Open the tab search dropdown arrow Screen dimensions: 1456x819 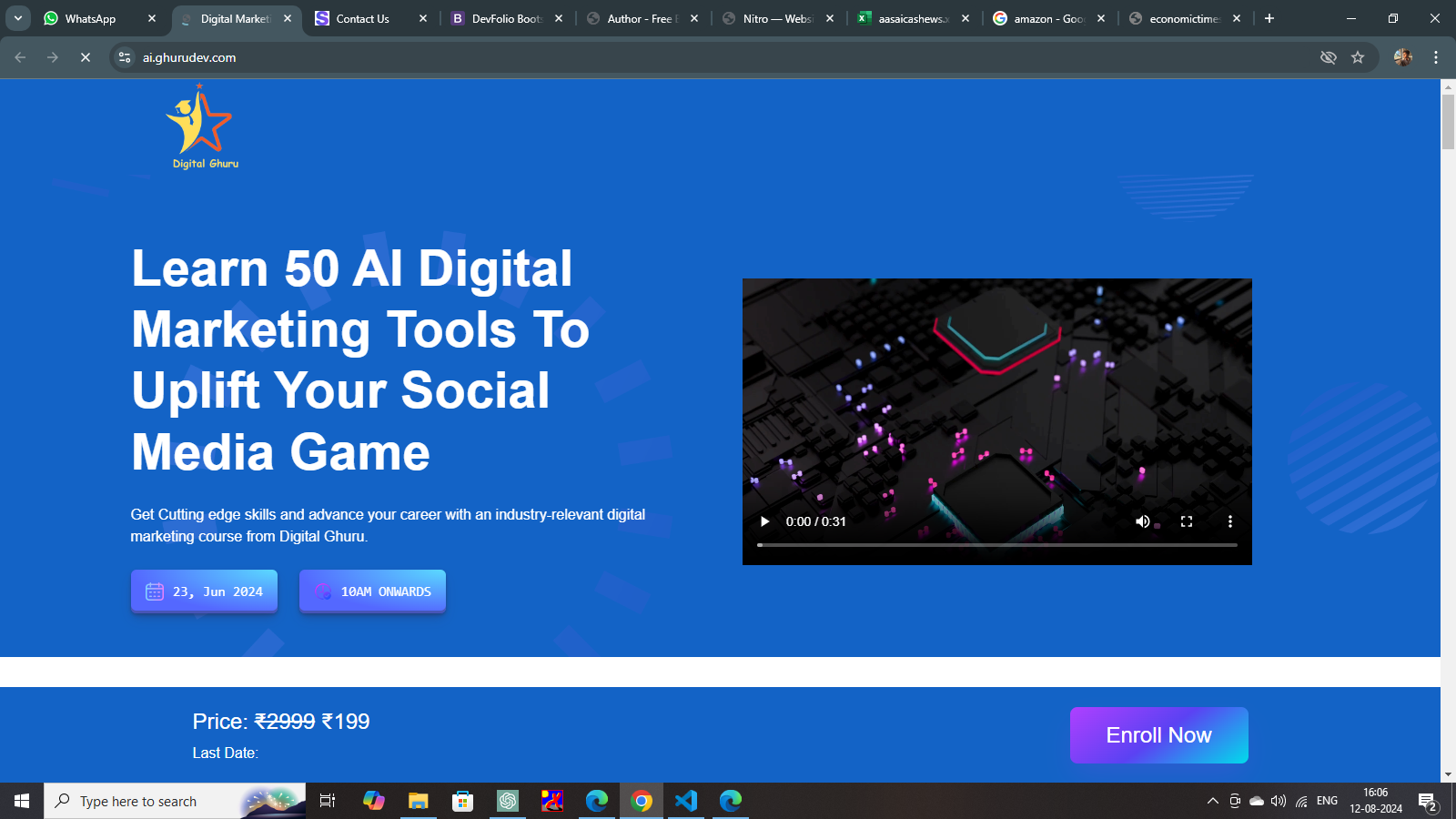point(18,18)
